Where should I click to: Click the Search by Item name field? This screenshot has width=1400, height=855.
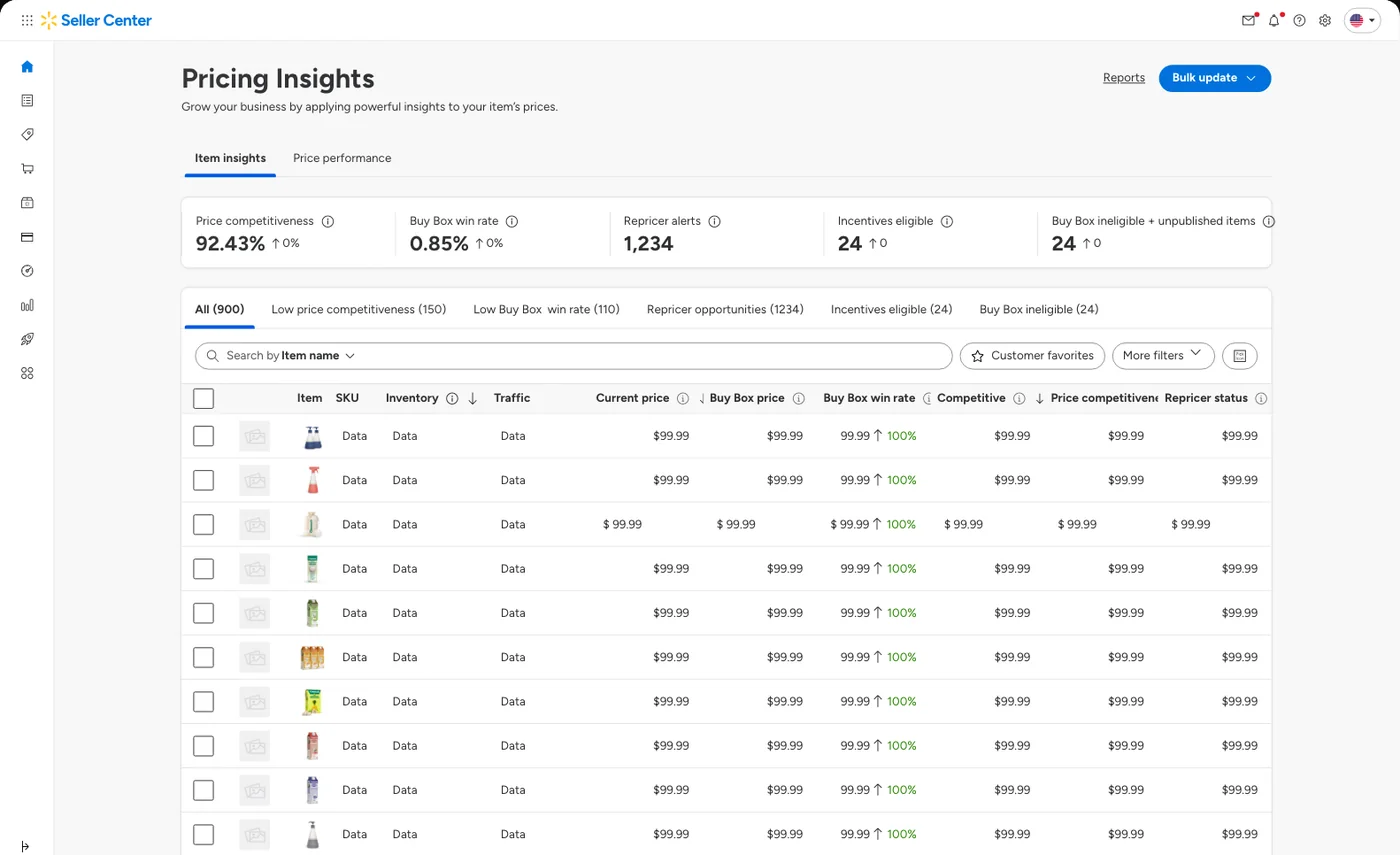point(574,355)
